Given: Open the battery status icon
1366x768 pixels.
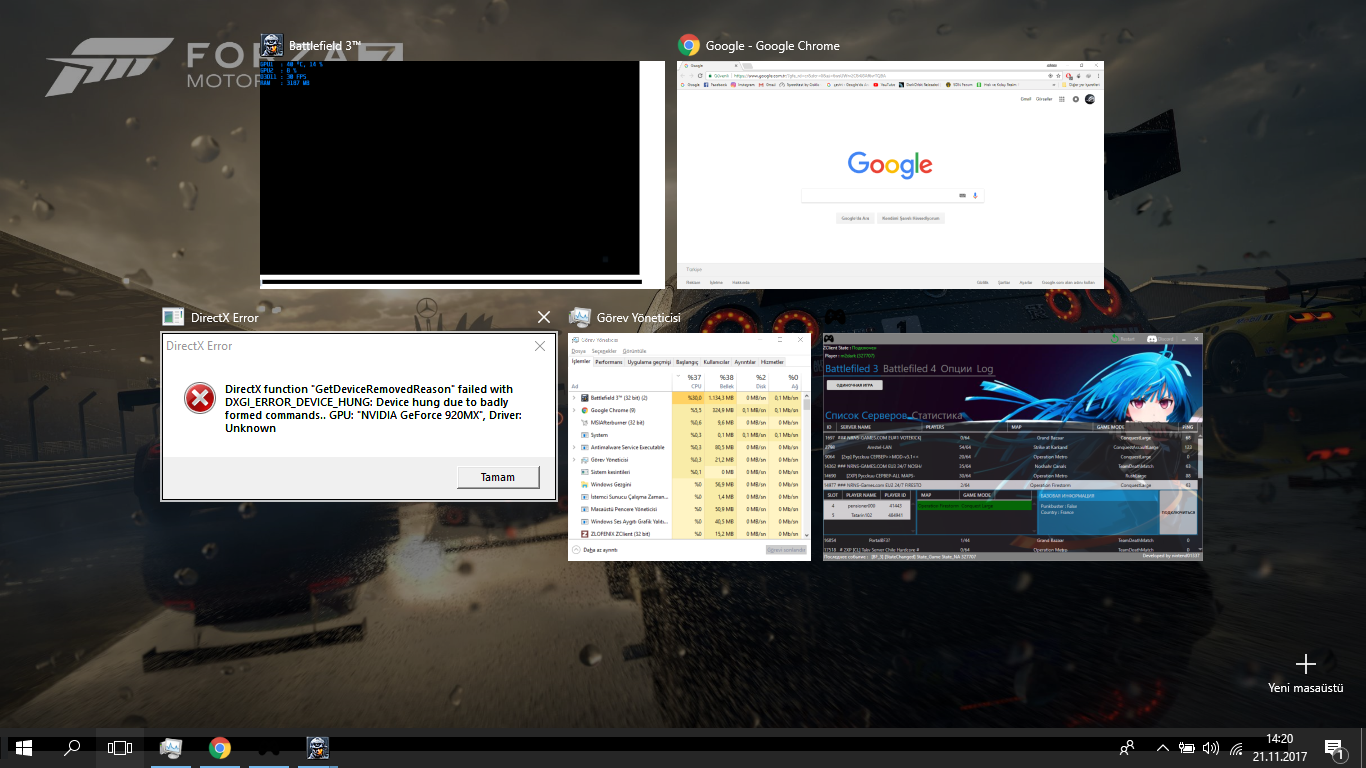Looking at the screenshot, I should (x=1187, y=747).
